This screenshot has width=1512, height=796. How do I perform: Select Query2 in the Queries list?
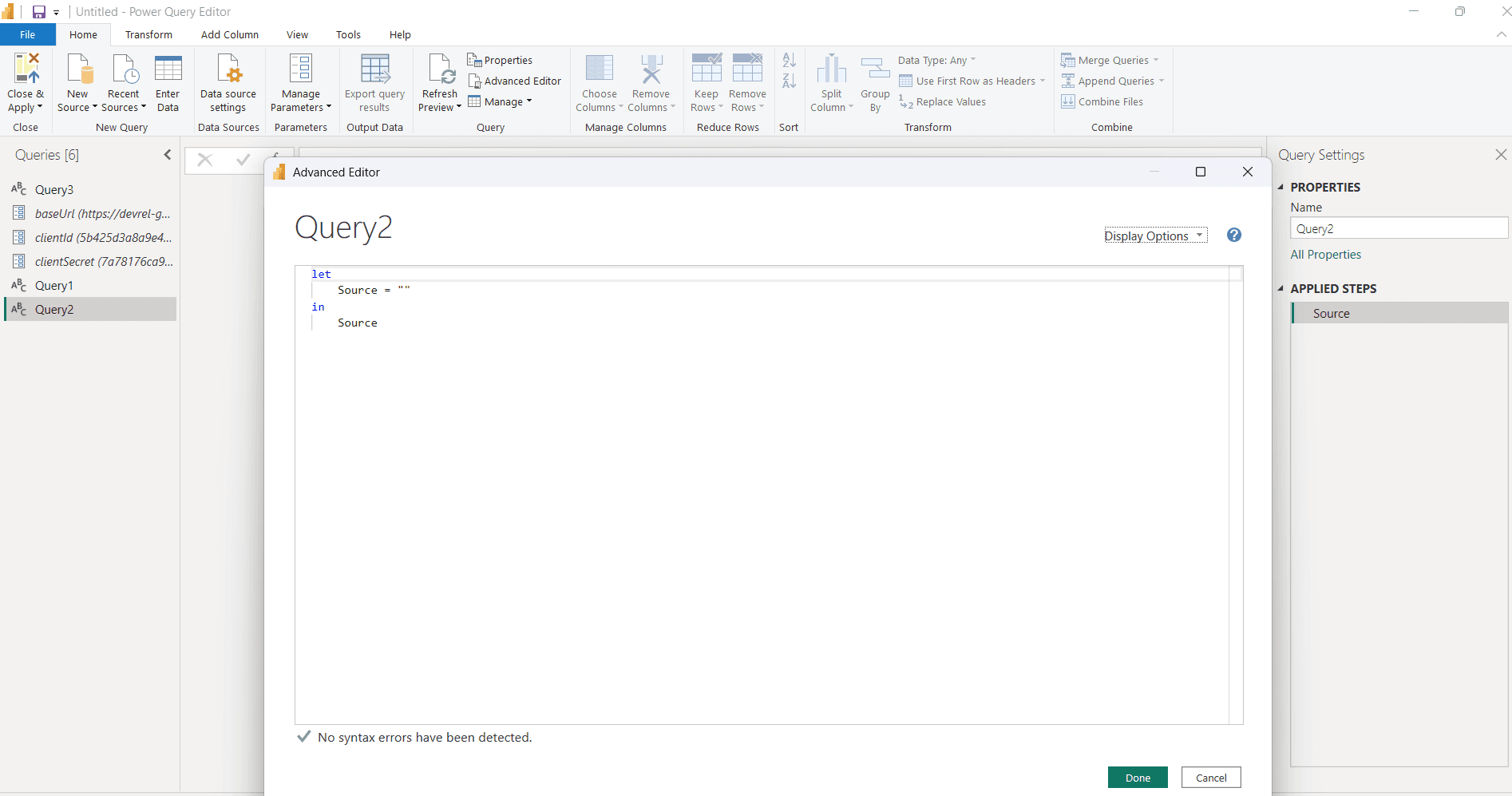coord(90,309)
